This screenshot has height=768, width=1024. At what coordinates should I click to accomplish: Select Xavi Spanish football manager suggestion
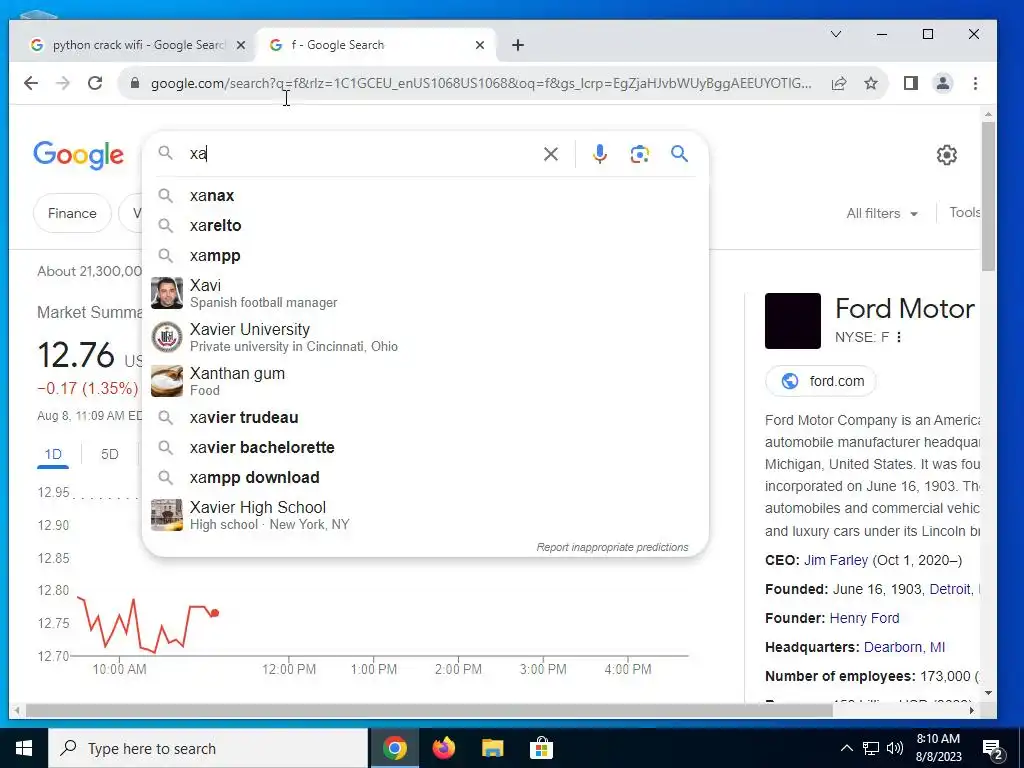[425, 293]
